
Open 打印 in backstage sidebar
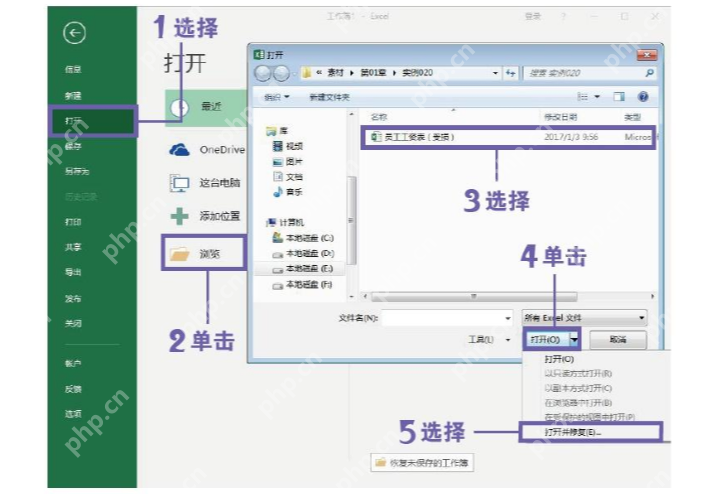point(73,222)
